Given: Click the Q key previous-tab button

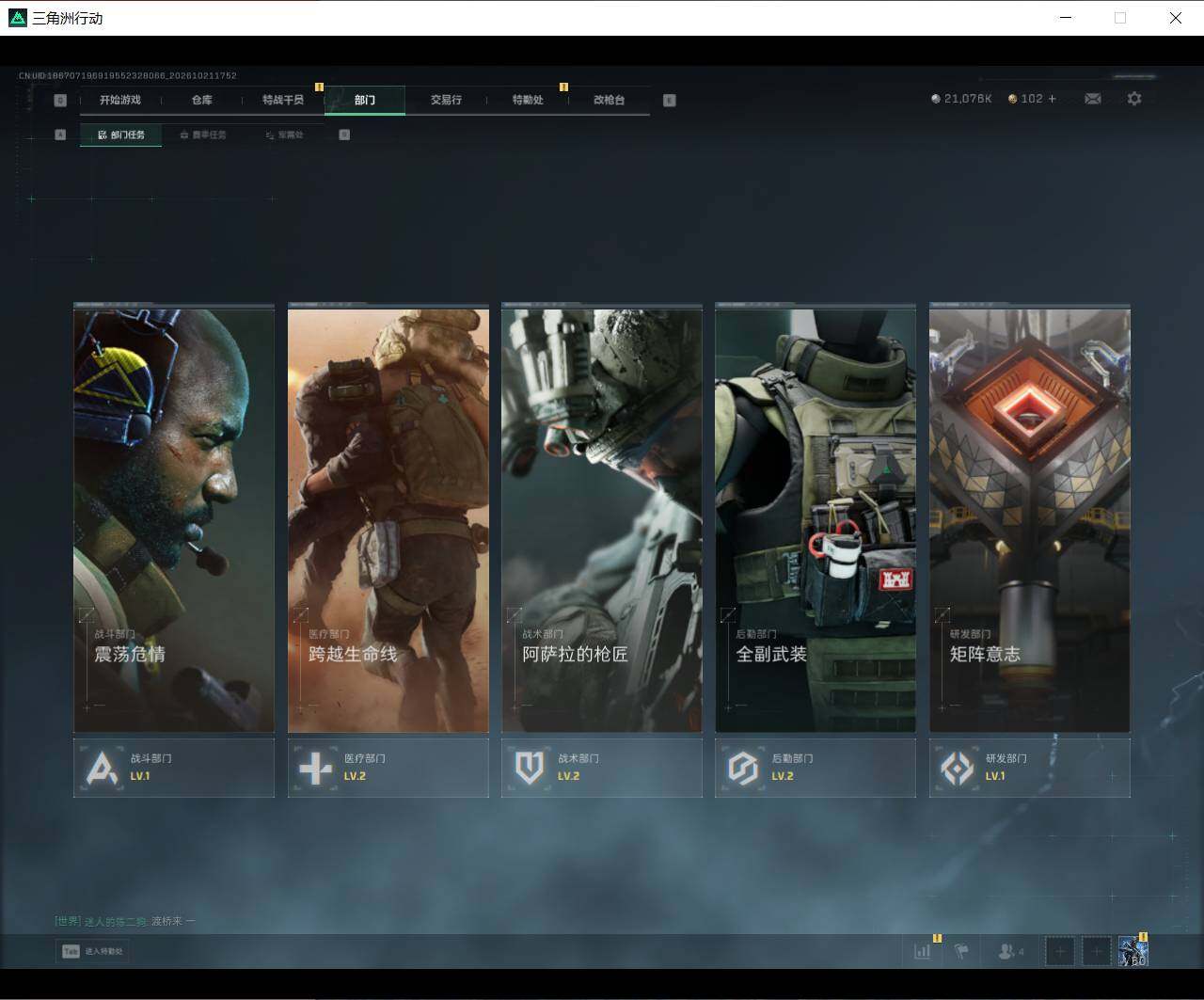Looking at the screenshot, I should click(60, 101).
